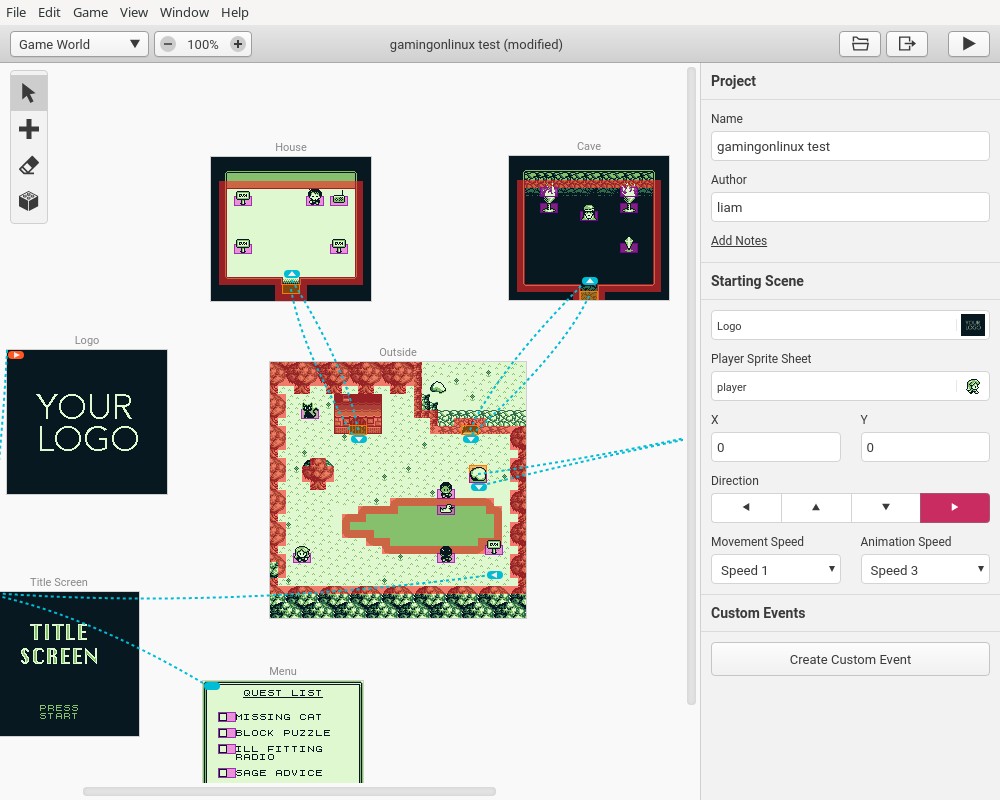
Task: Select the Outside scene pond area
Action: (422, 526)
